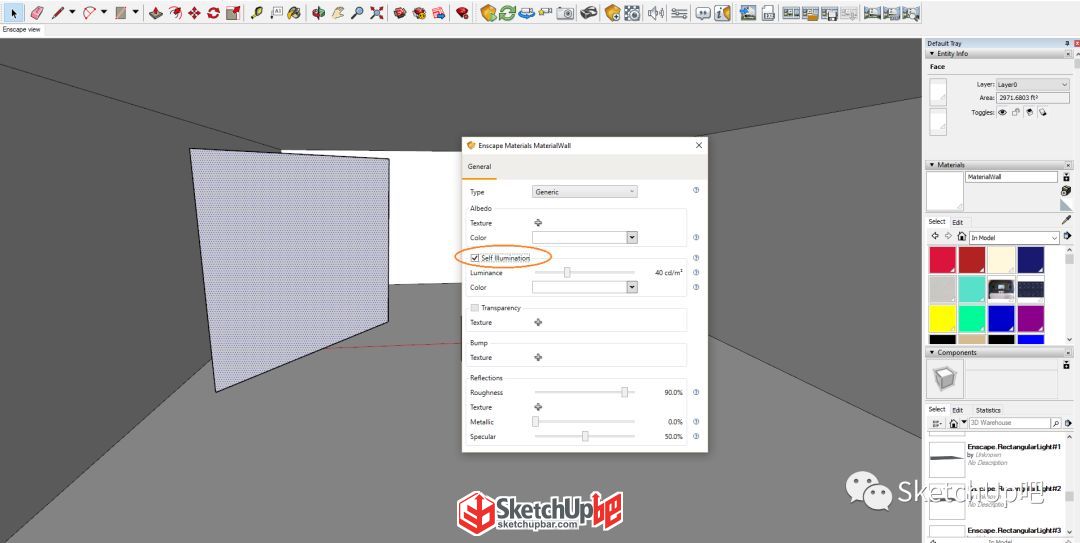This screenshot has height=543, width=1080.
Task: Toggle Enscape live updates sync icon
Action: (x=508, y=13)
